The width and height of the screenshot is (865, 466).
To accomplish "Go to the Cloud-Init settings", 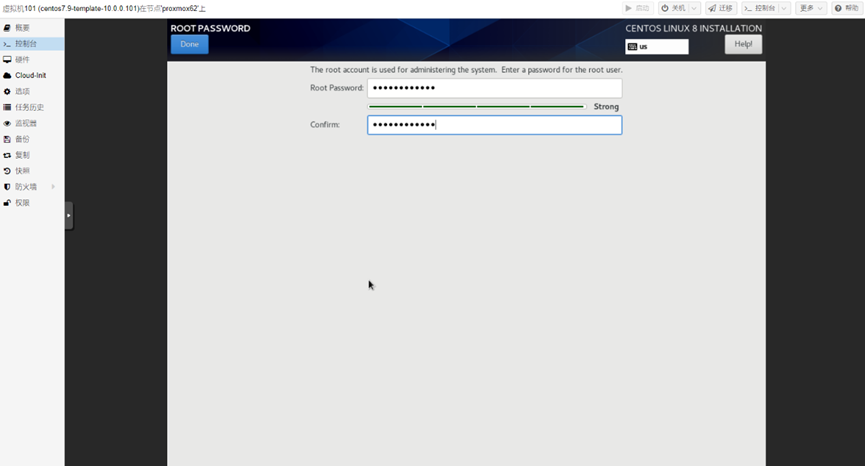I will (32, 76).
